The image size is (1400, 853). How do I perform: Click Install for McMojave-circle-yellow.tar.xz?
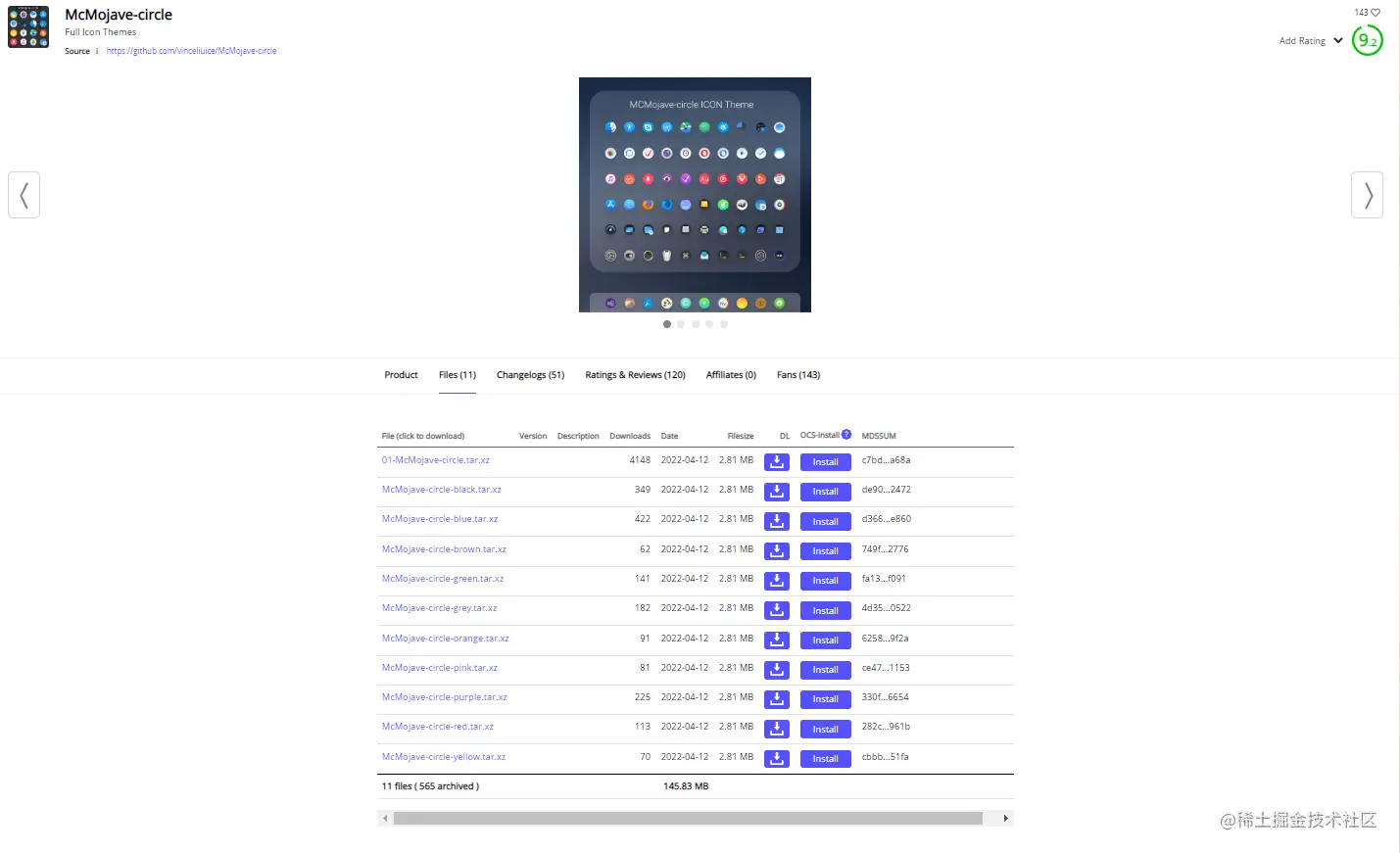click(826, 759)
